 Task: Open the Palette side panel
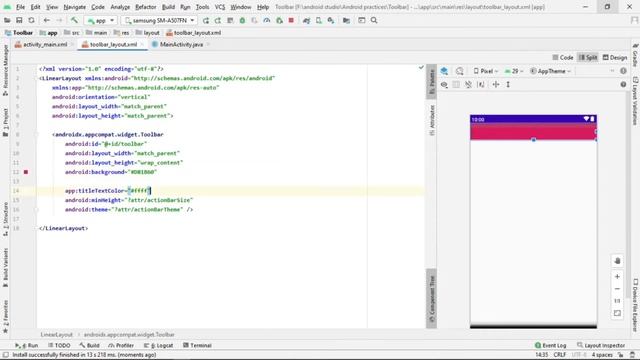point(431,82)
